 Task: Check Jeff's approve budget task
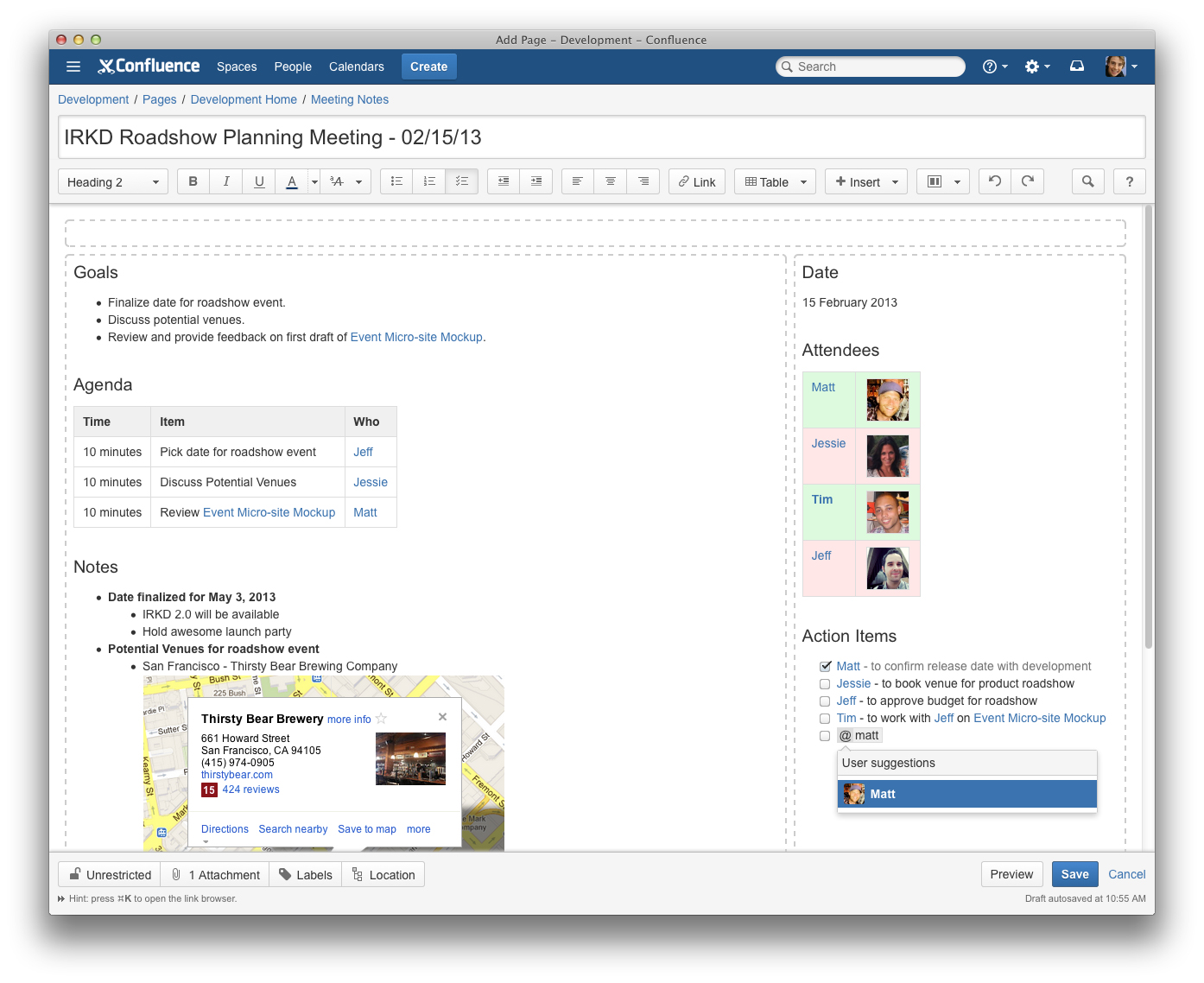pyautogui.click(x=825, y=701)
